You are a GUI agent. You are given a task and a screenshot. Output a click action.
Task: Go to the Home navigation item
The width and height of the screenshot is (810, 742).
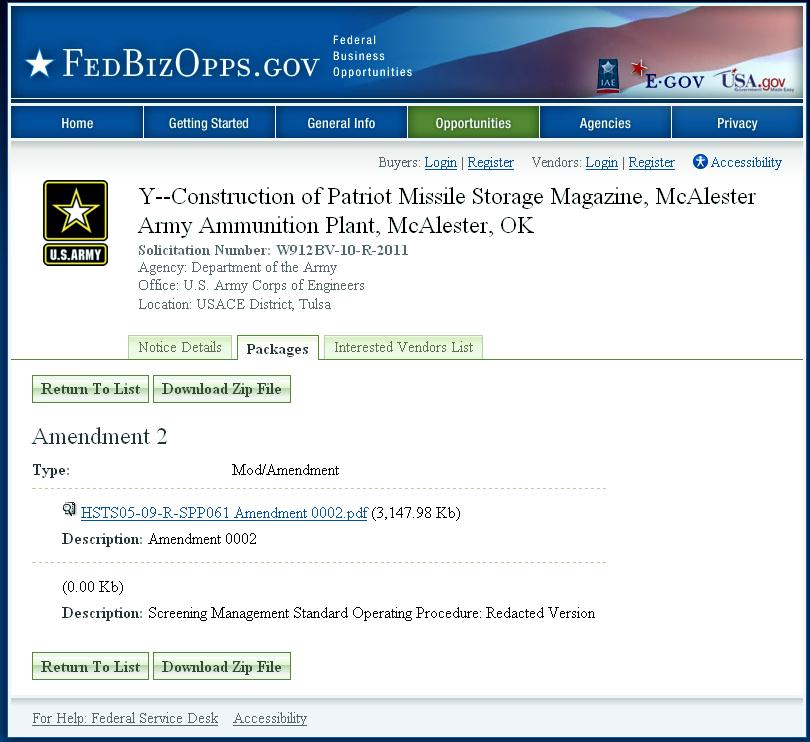tap(77, 123)
